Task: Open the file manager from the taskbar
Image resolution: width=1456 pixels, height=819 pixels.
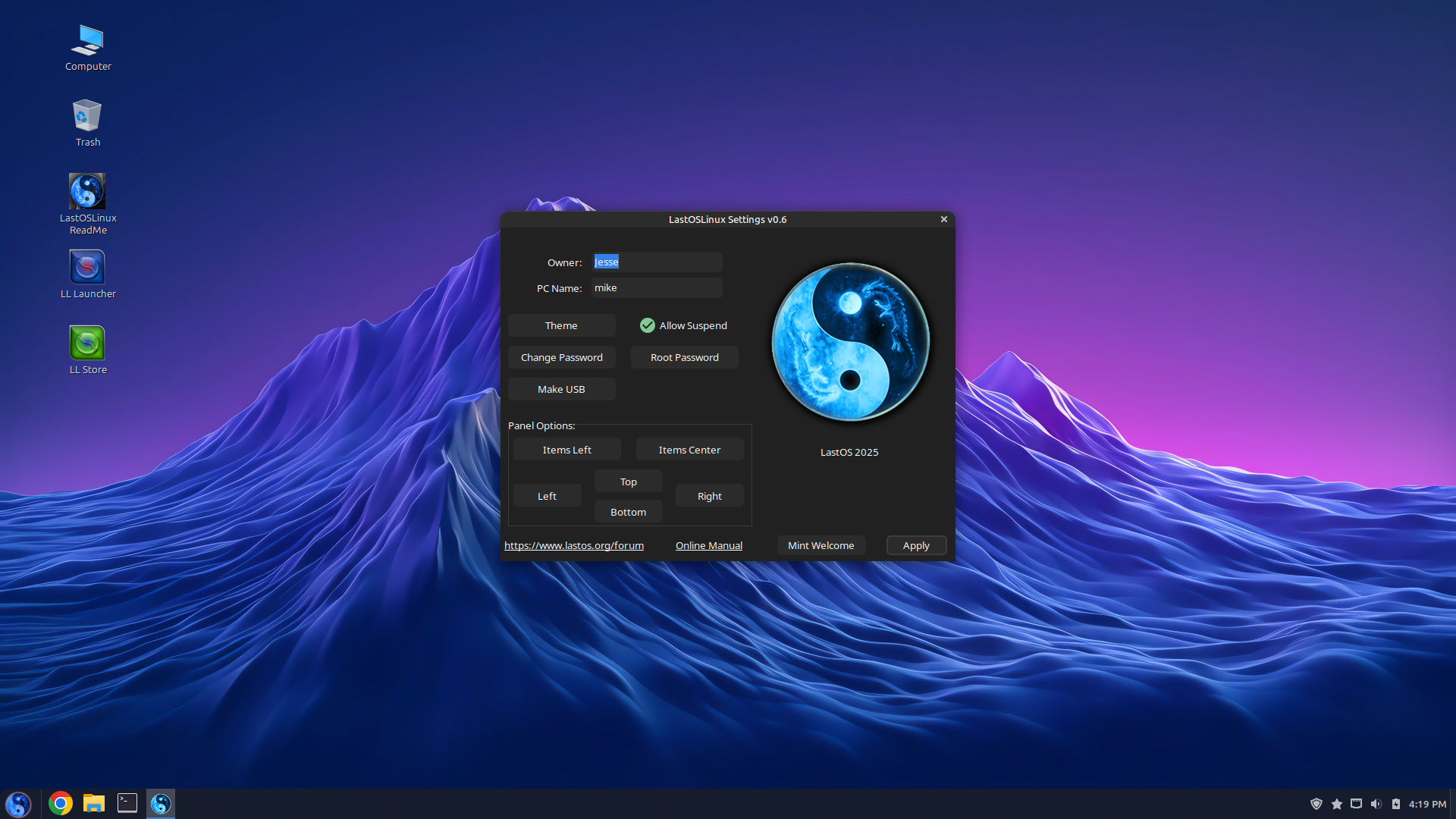Action: [x=94, y=803]
